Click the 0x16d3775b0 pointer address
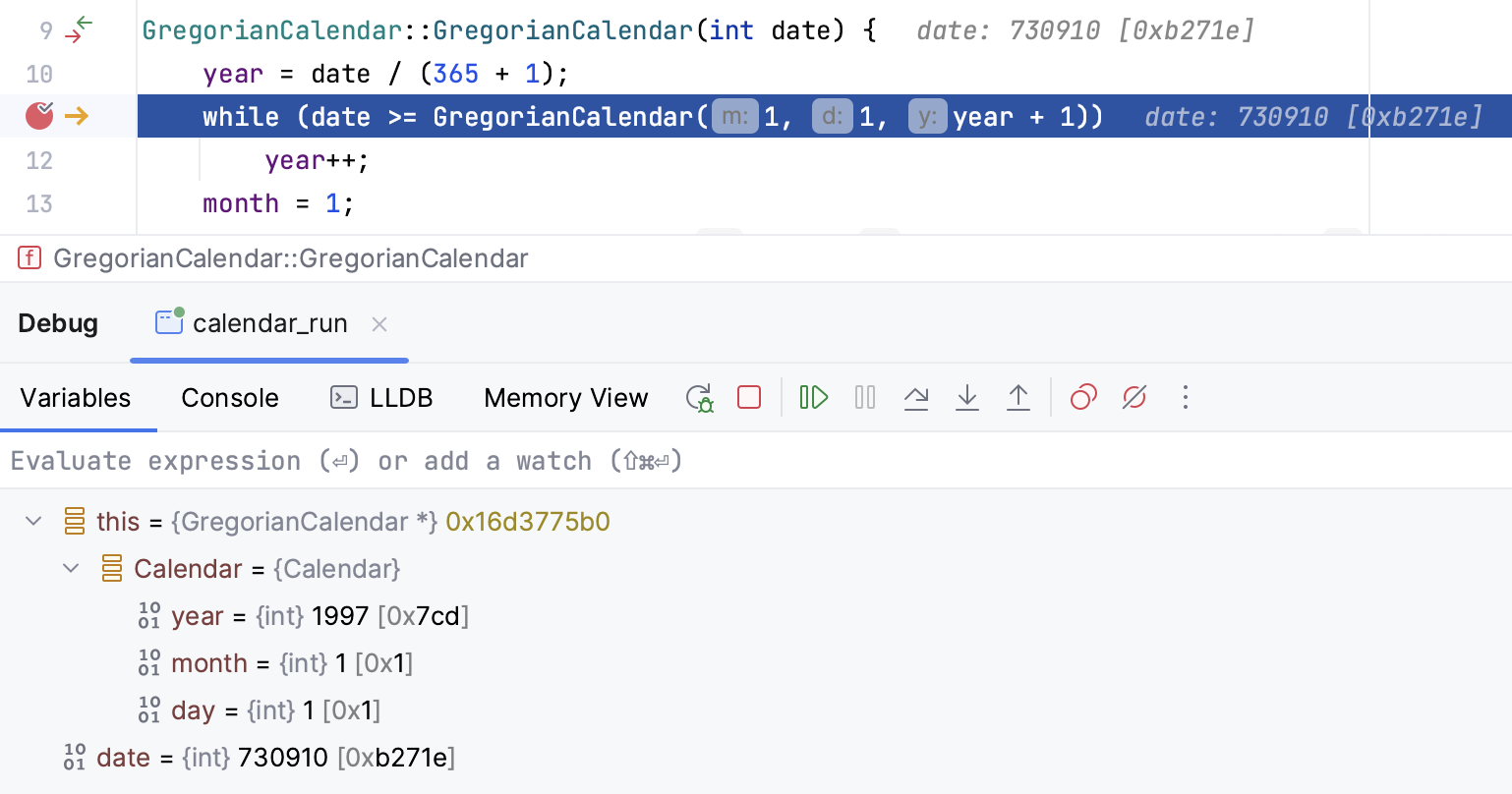 pos(528,521)
